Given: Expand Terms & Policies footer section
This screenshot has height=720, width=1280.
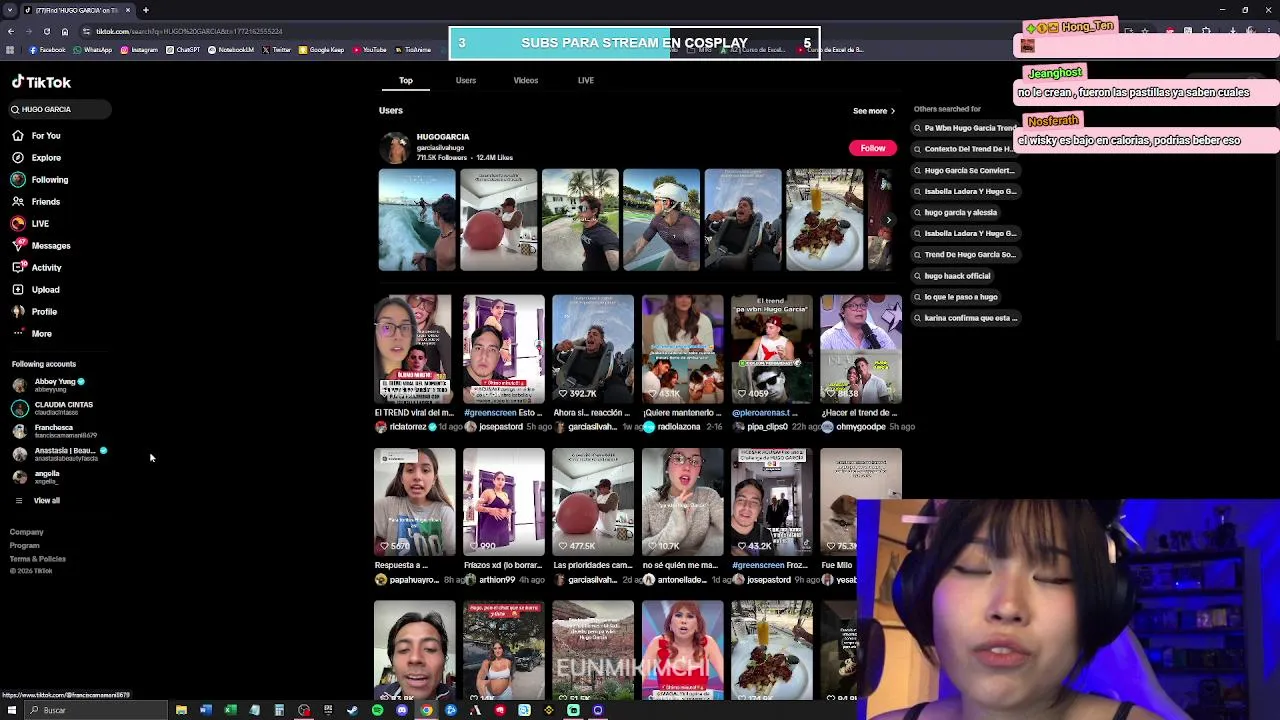Looking at the screenshot, I should [37, 558].
